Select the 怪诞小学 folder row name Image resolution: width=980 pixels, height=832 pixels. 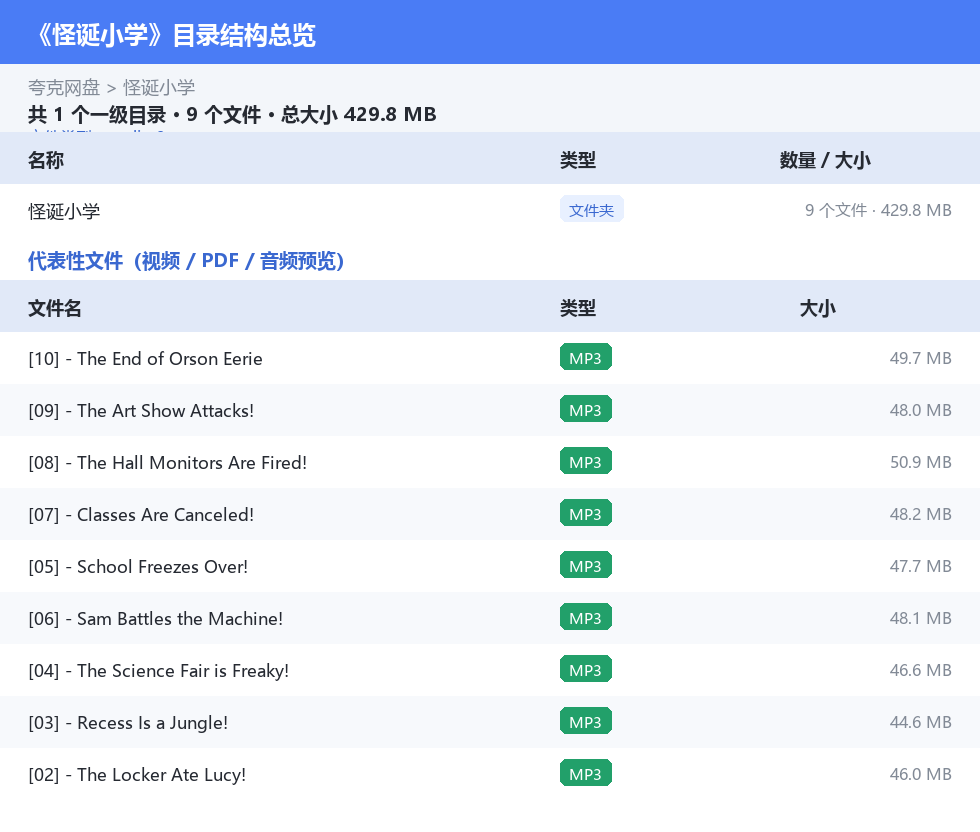point(64,211)
